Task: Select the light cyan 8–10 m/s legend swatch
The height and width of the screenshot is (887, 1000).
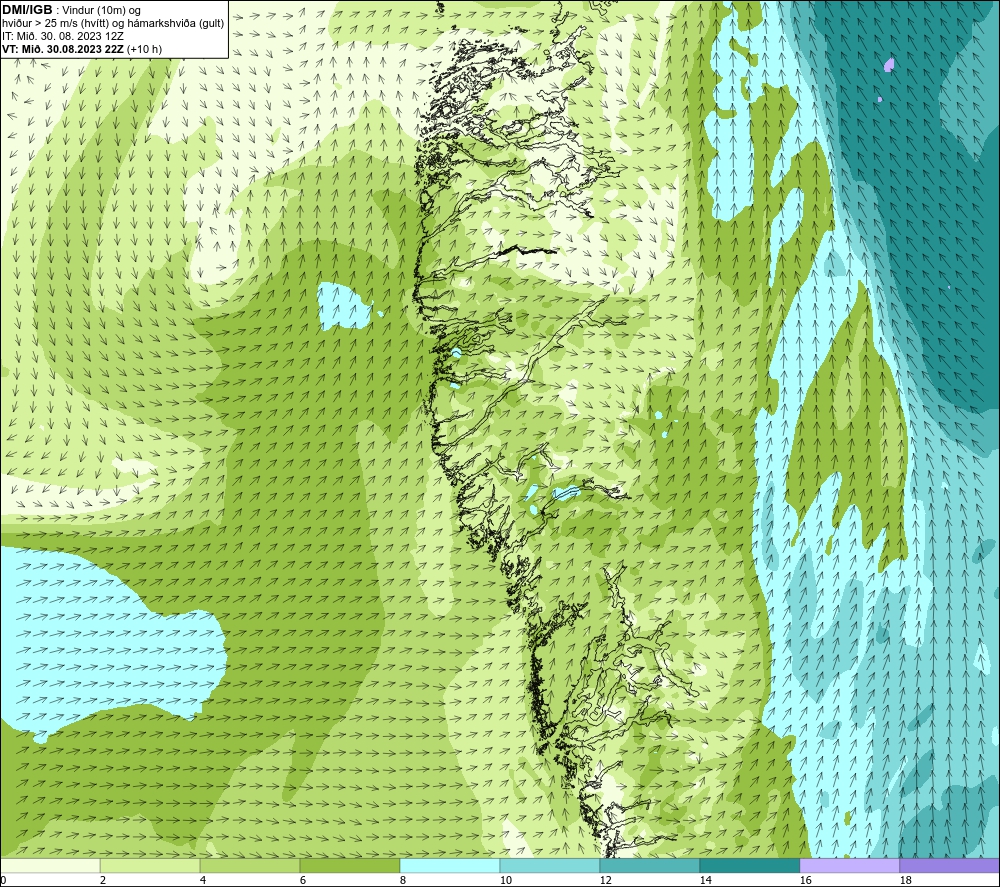Action: tap(450, 866)
